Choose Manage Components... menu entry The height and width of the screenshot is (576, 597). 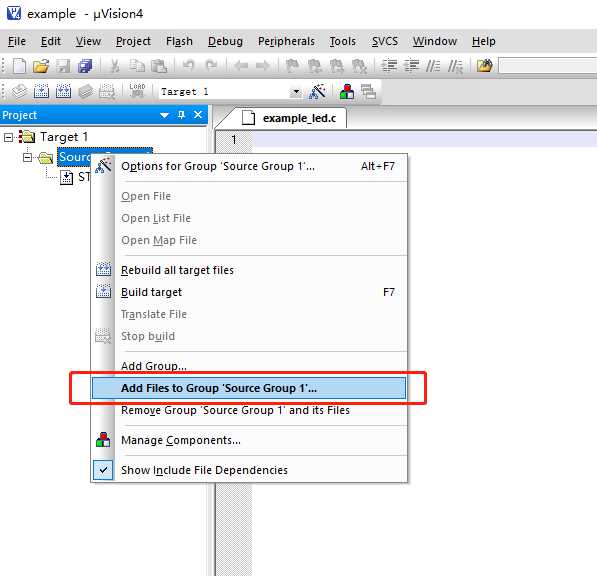pyautogui.click(x=249, y=440)
